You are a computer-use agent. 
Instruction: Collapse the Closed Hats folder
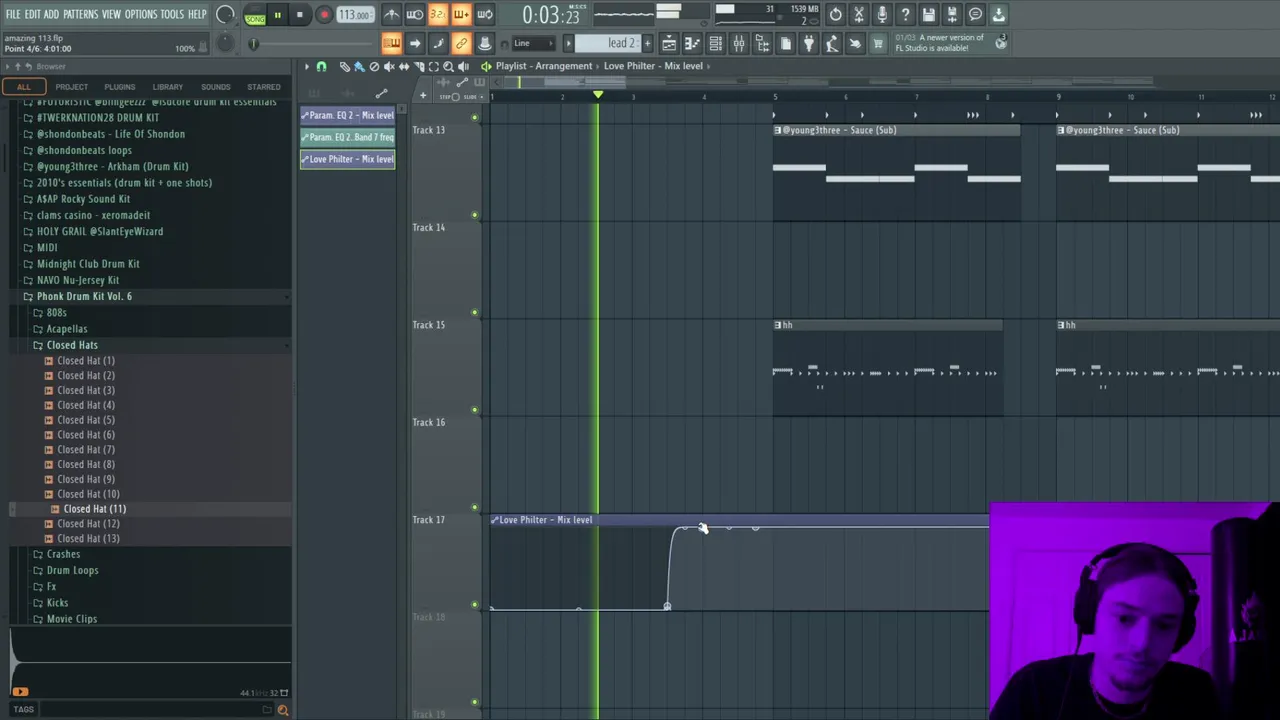pyautogui.click(x=72, y=345)
